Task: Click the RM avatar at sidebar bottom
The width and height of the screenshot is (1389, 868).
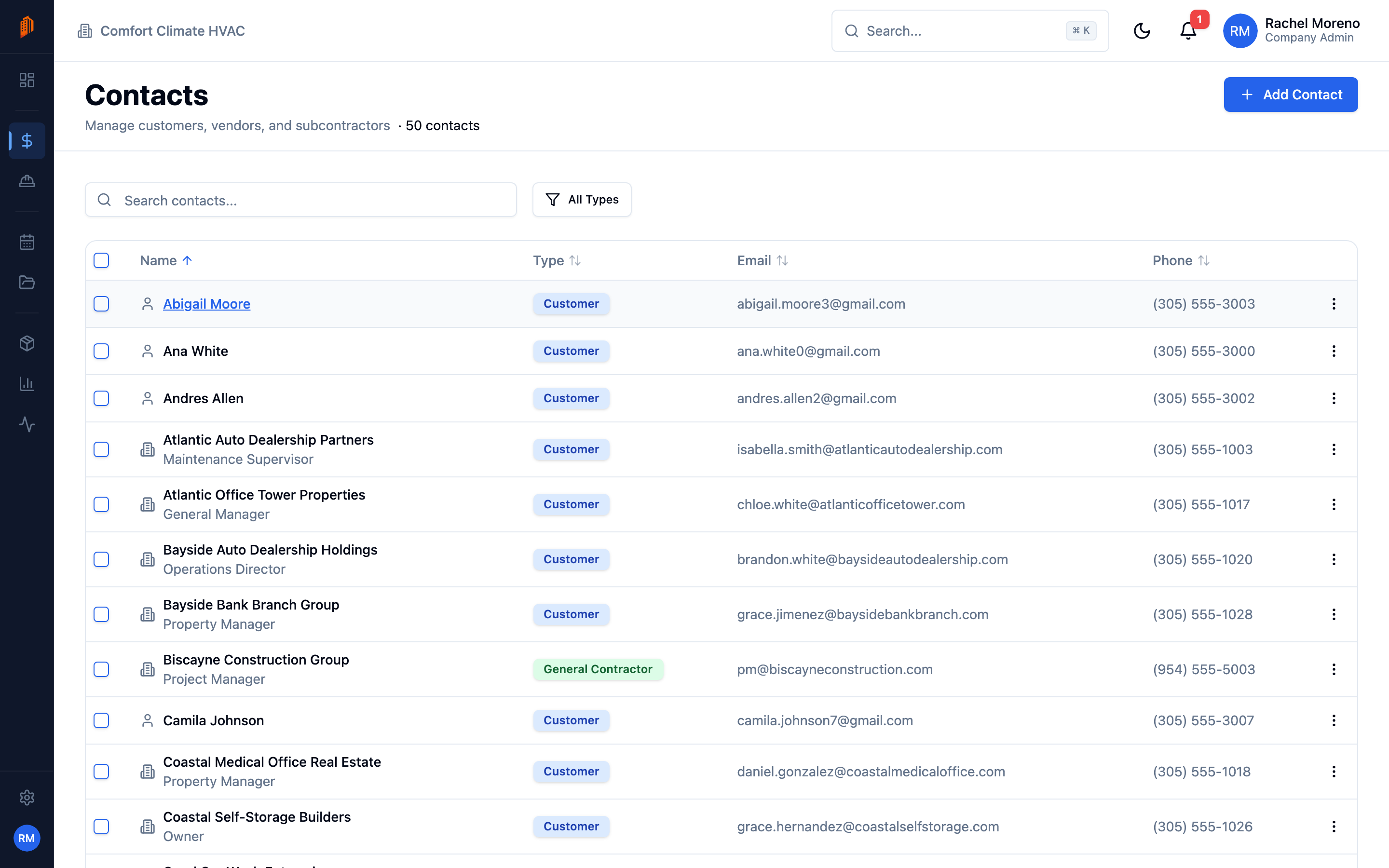Action: tap(27, 838)
